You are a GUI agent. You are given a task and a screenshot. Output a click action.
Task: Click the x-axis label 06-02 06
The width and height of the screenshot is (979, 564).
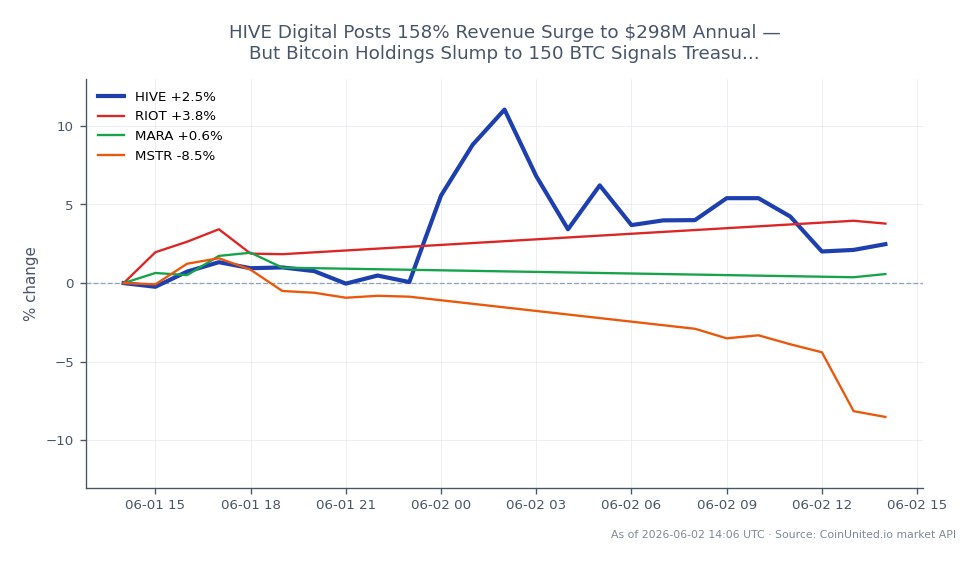coord(631,505)
